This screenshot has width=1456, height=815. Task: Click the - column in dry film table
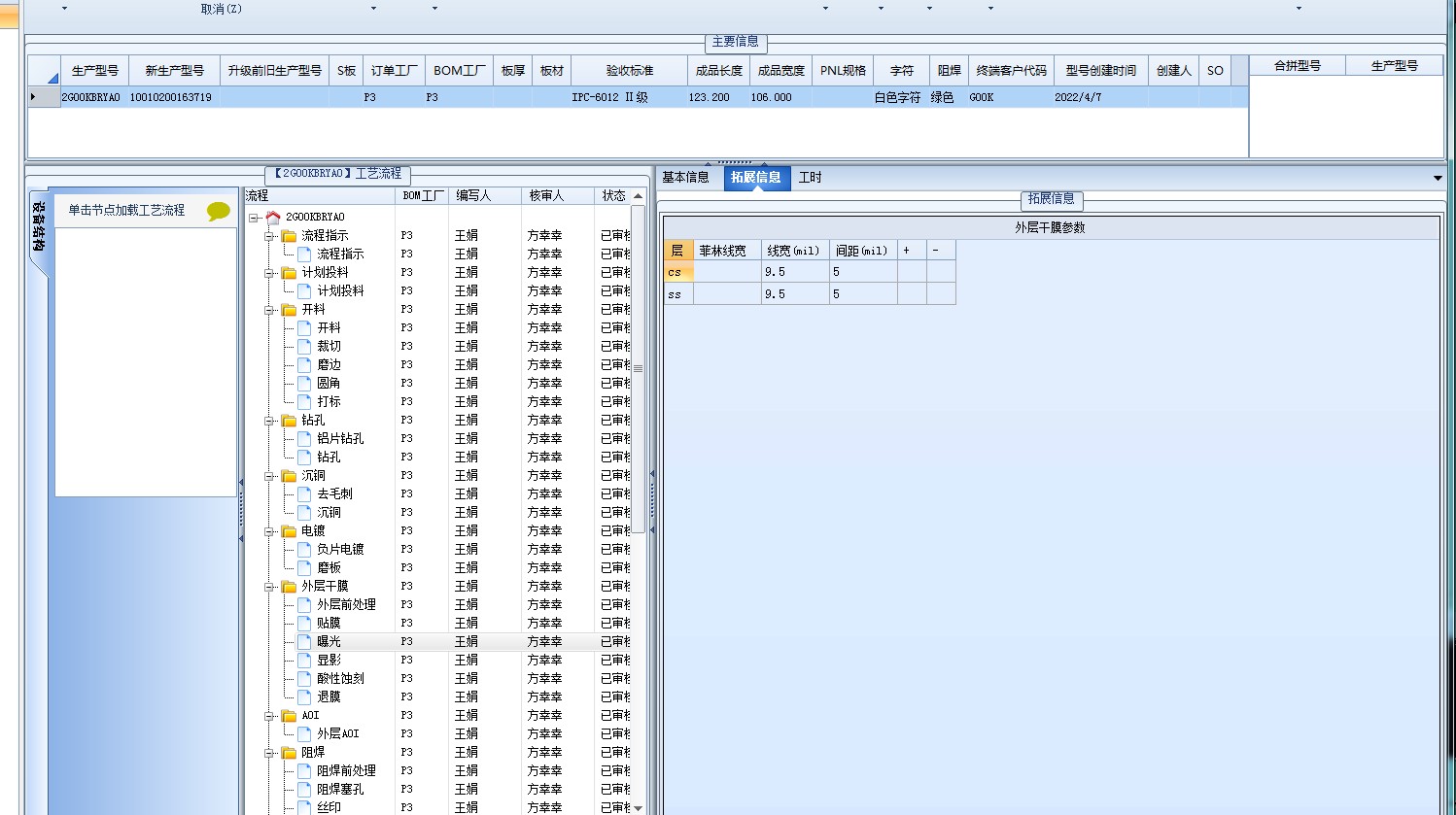[941, 251]
